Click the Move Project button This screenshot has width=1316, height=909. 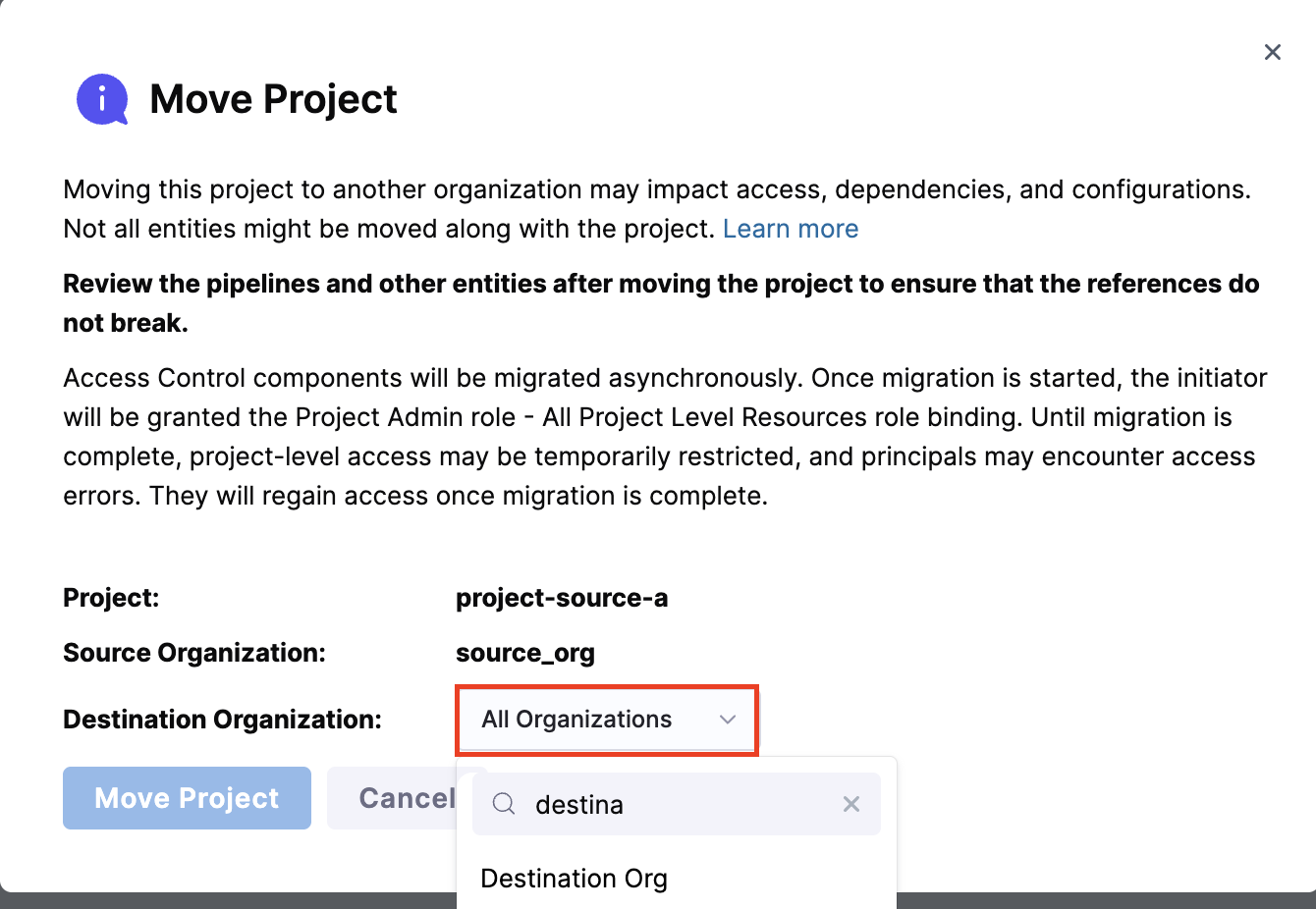coord(187,798)
